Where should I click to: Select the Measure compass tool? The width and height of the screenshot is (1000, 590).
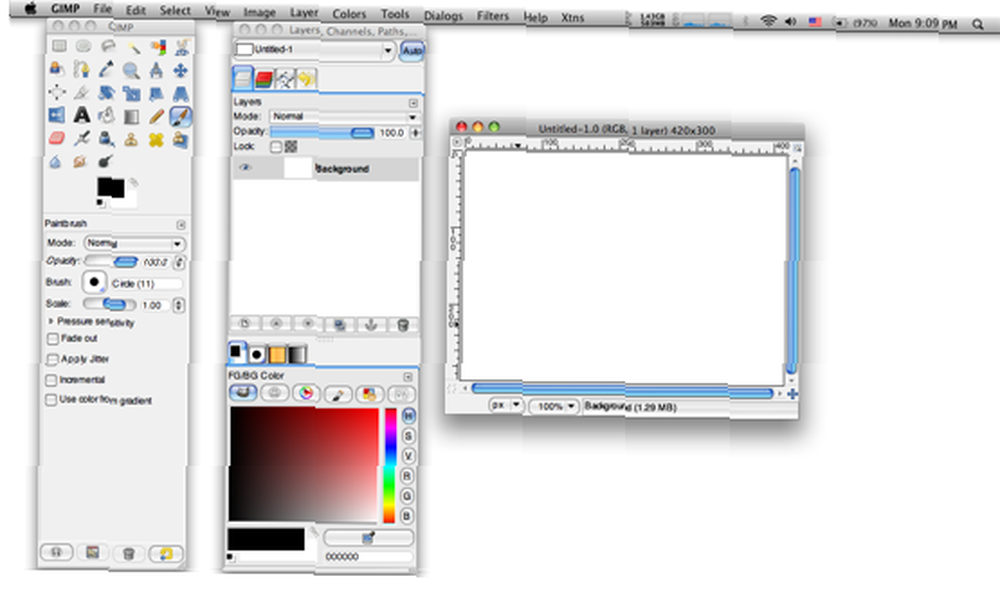156,70
